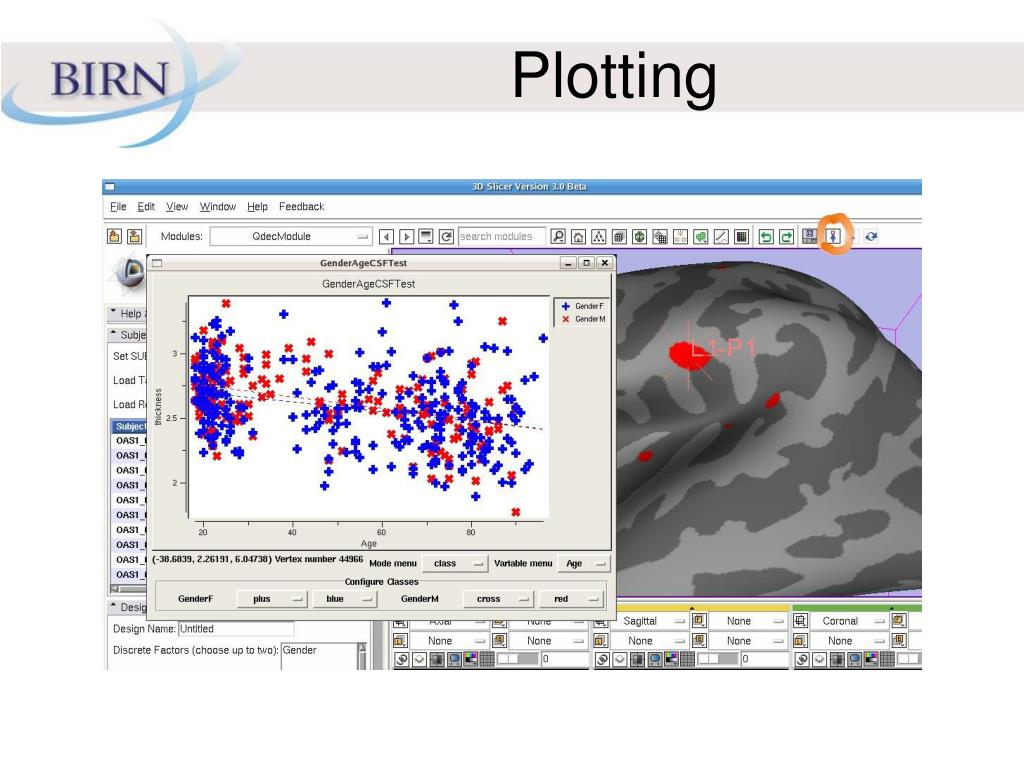This screenshot has width=1024, height=768.
Task: Open the Coronal orientation dropdown
Action: [849, 620]
